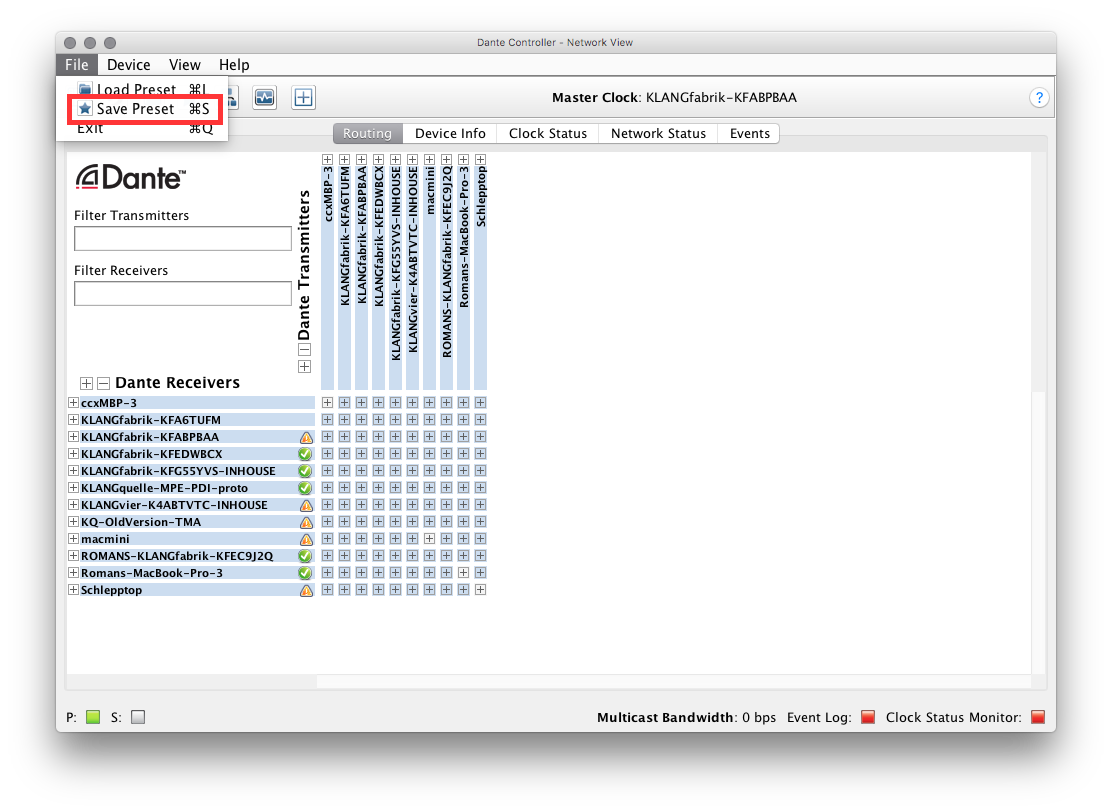This screenshot has width=1112, height=812.
Task: Expand the KLANGfabrik-KFA6TUFM receiver row
Action: (73, 419)
